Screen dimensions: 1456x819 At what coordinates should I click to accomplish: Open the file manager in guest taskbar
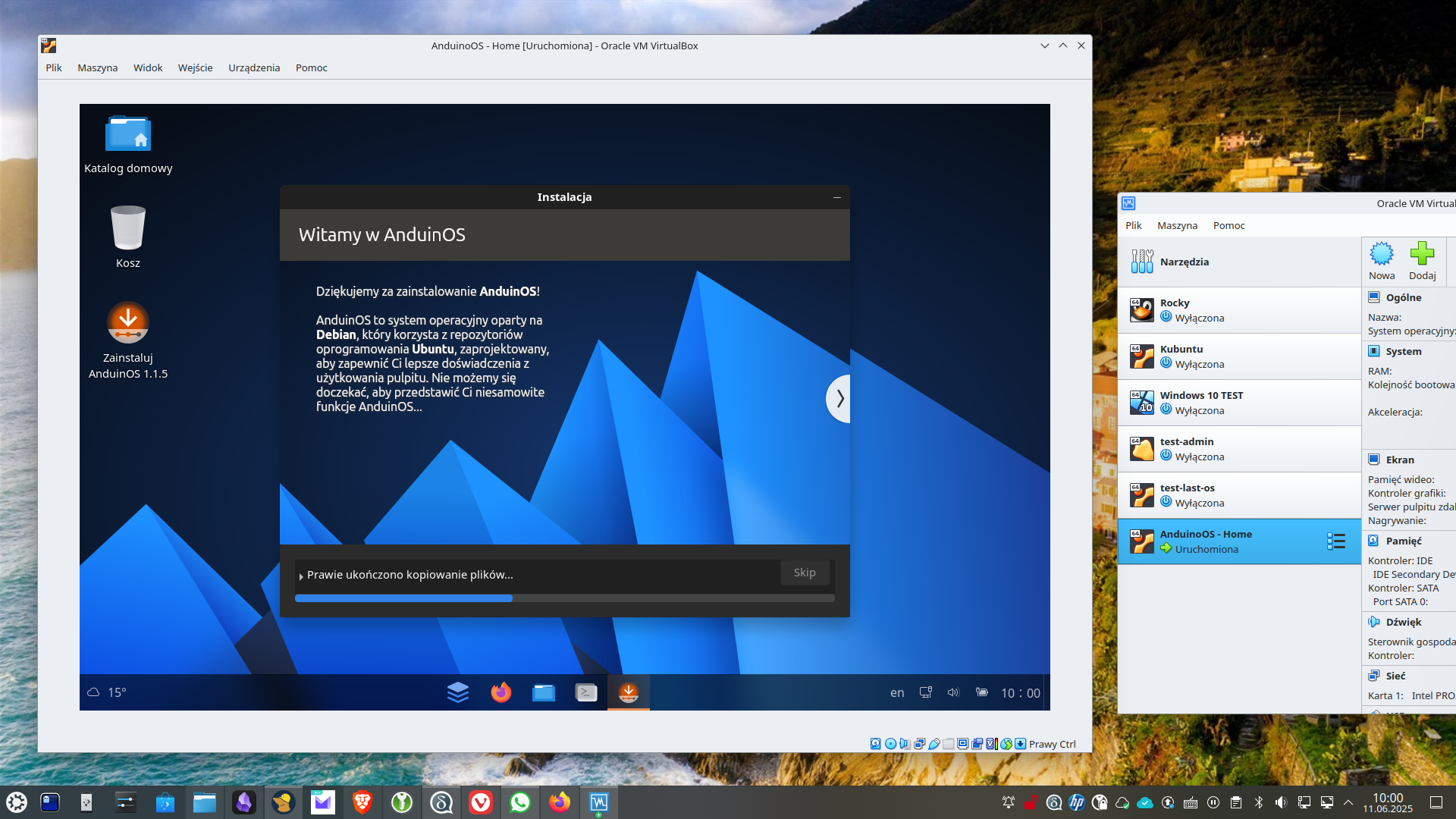click(544, 692)
